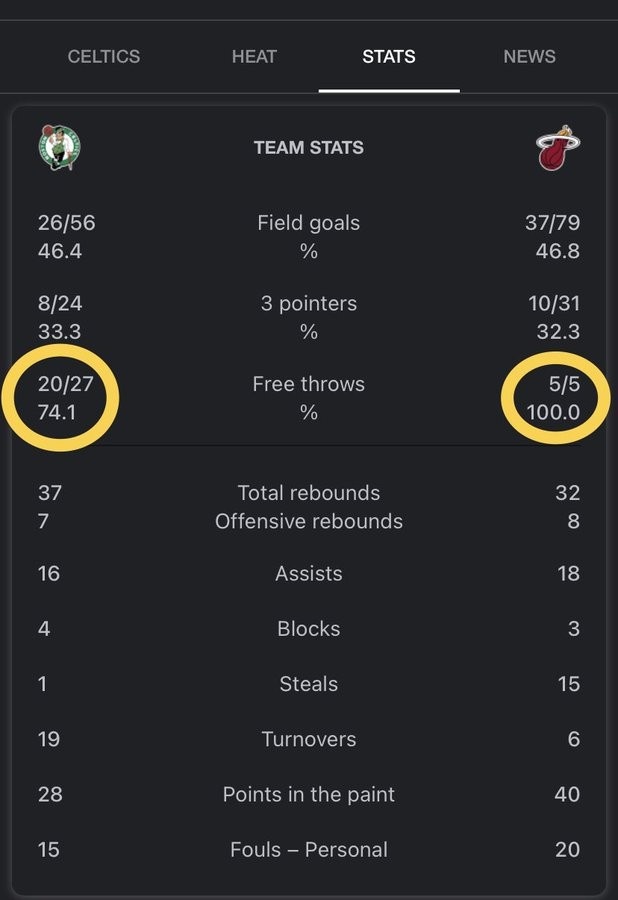Select the Turnovers row label
Screen dimensions: 618x900
click(x=309, y=739)
